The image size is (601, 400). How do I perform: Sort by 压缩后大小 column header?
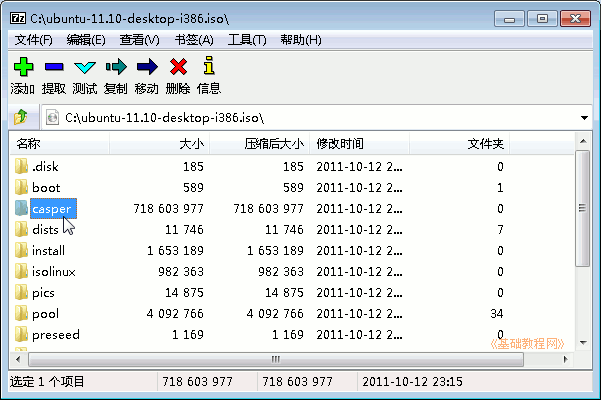point(259,144)
